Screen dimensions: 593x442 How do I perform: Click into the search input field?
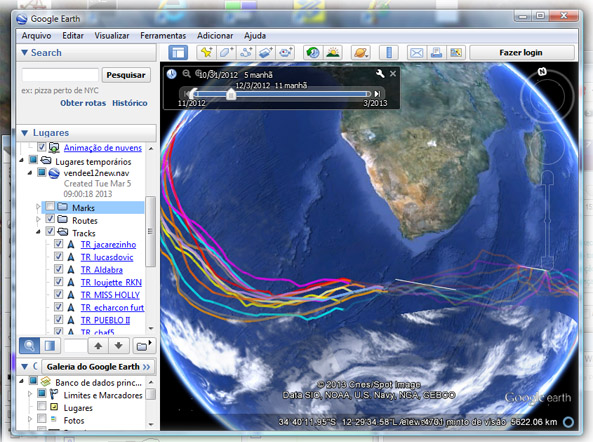60,75
